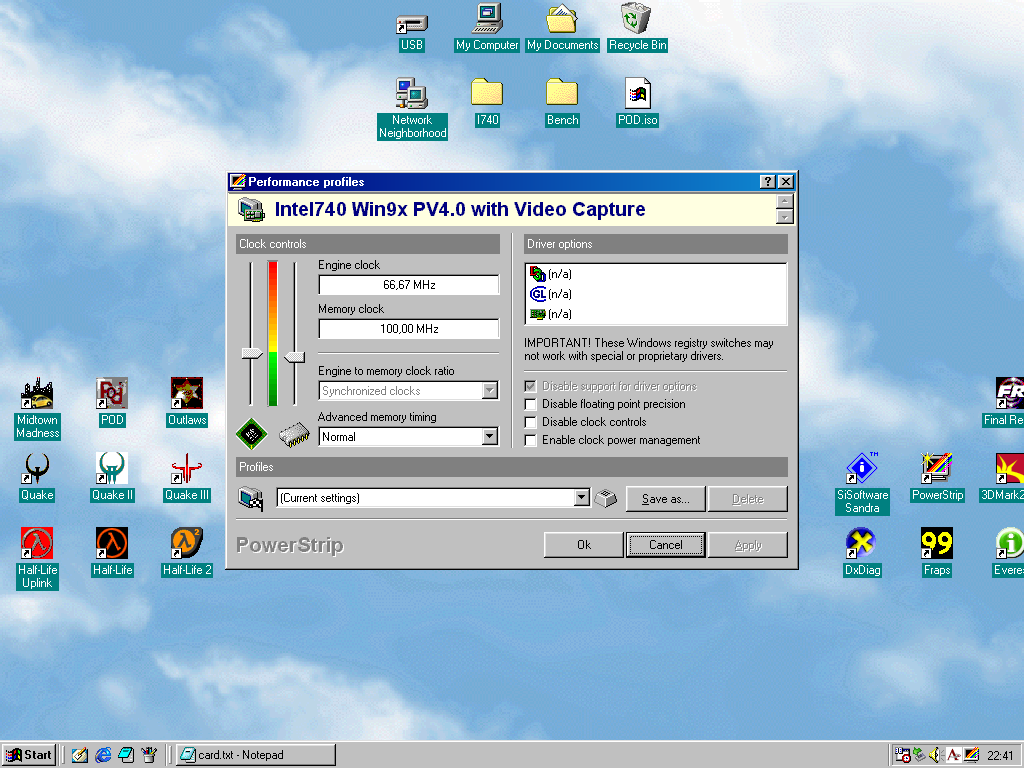The image size is (1024, 768).
Task: Open the Windows Start menu
Action: [x=29, y=755]
